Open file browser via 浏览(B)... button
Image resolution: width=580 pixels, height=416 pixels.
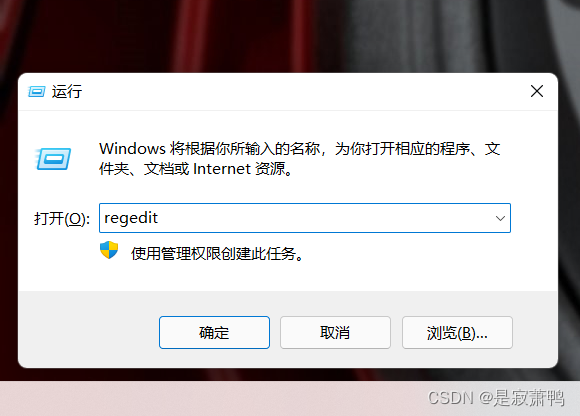(x=457, y=332)
